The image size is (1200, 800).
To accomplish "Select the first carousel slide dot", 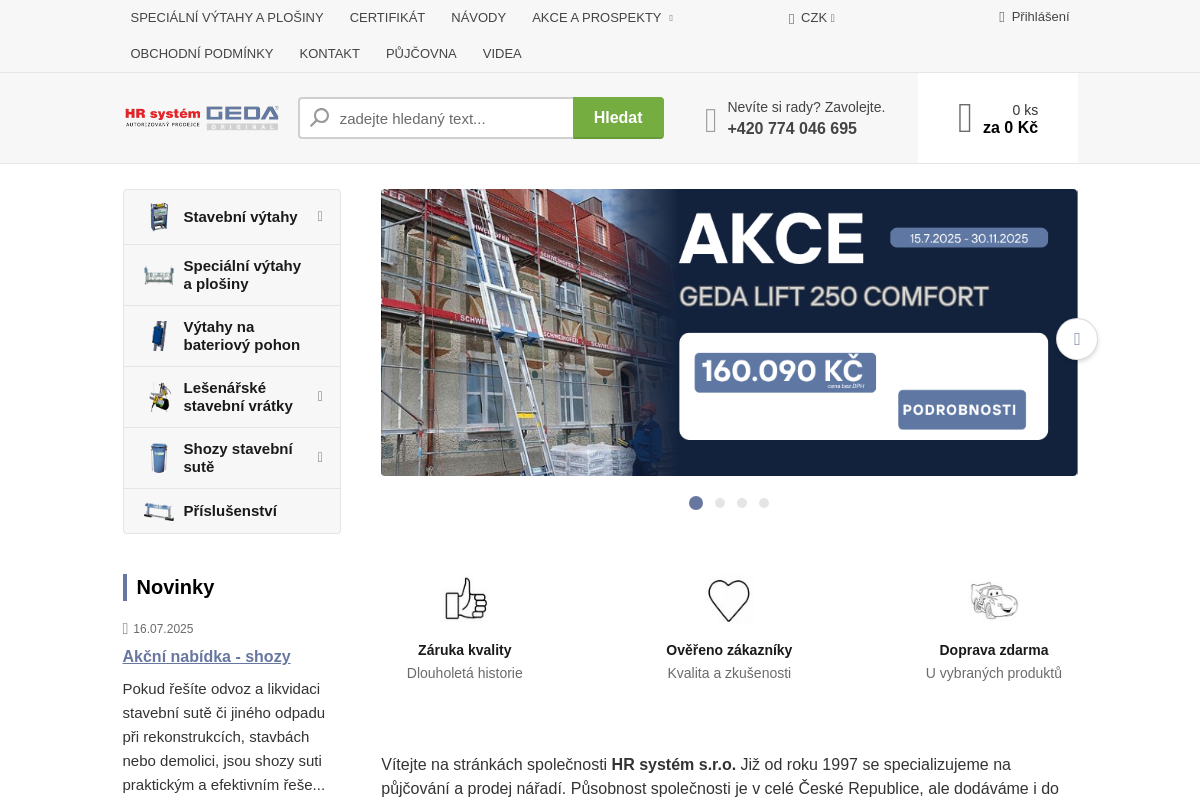I will tap(696, 503).
